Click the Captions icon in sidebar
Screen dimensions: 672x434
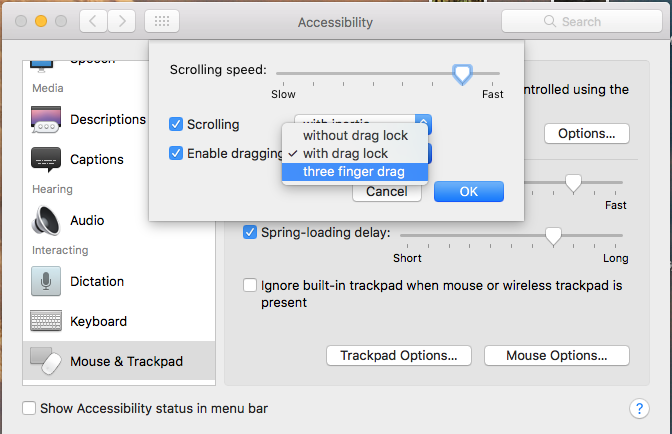[46, 160]
